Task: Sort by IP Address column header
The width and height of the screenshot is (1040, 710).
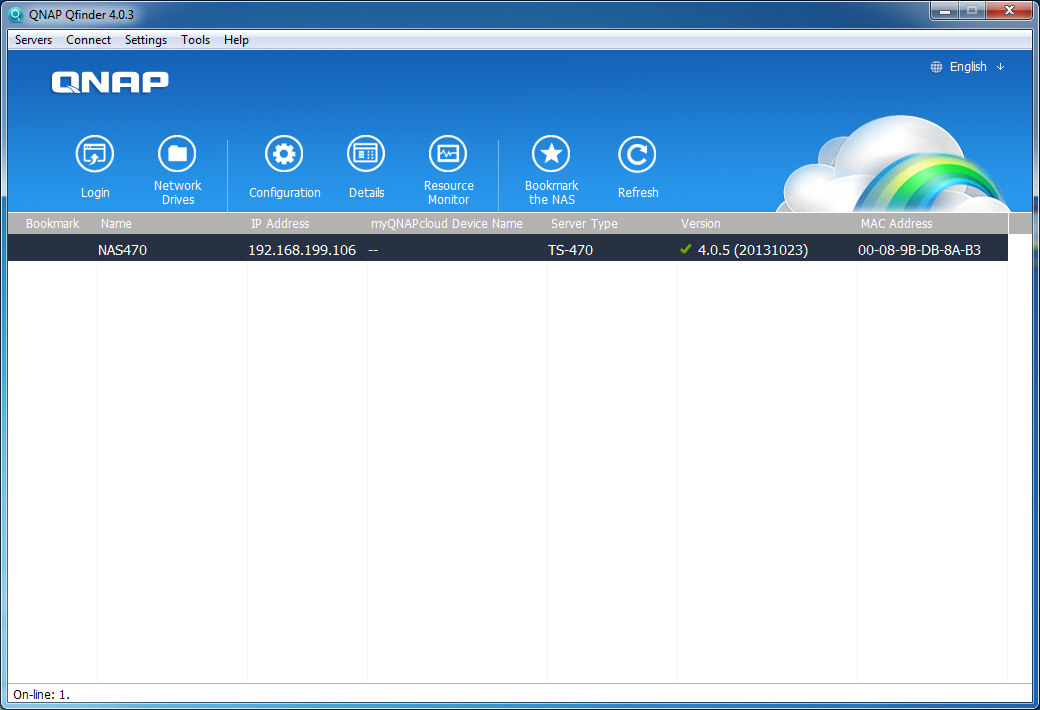Action: 280,224
